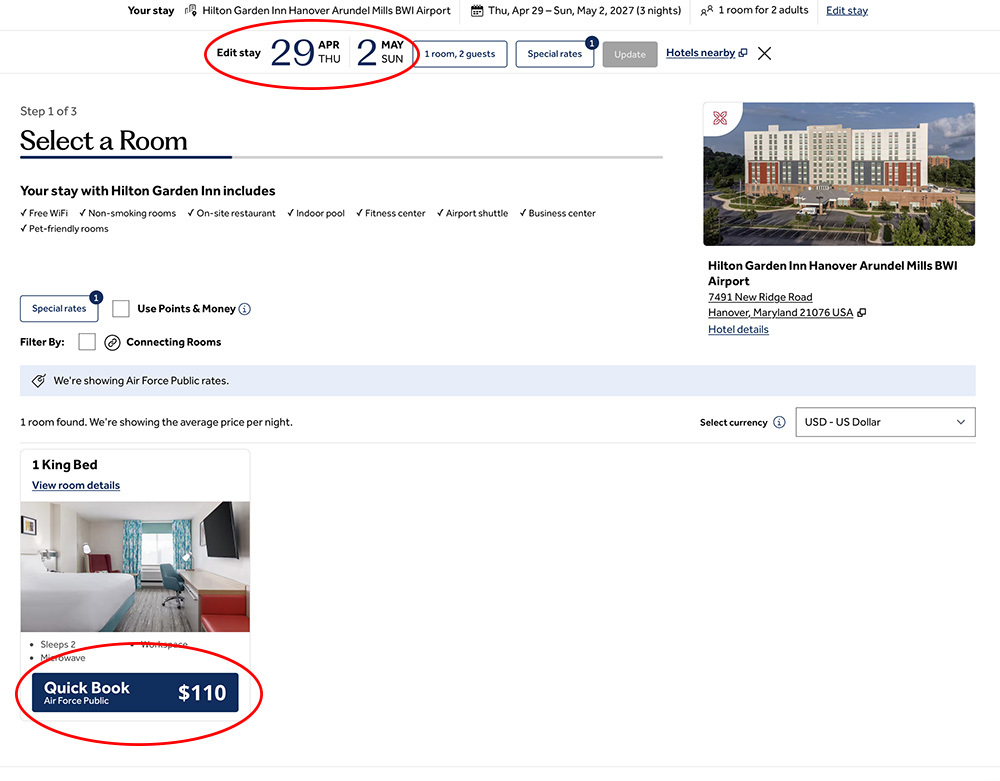Viewport: 1000px width, 781px height.
Task: Open View room details for 1 King Bed
Action: (76, 486)
